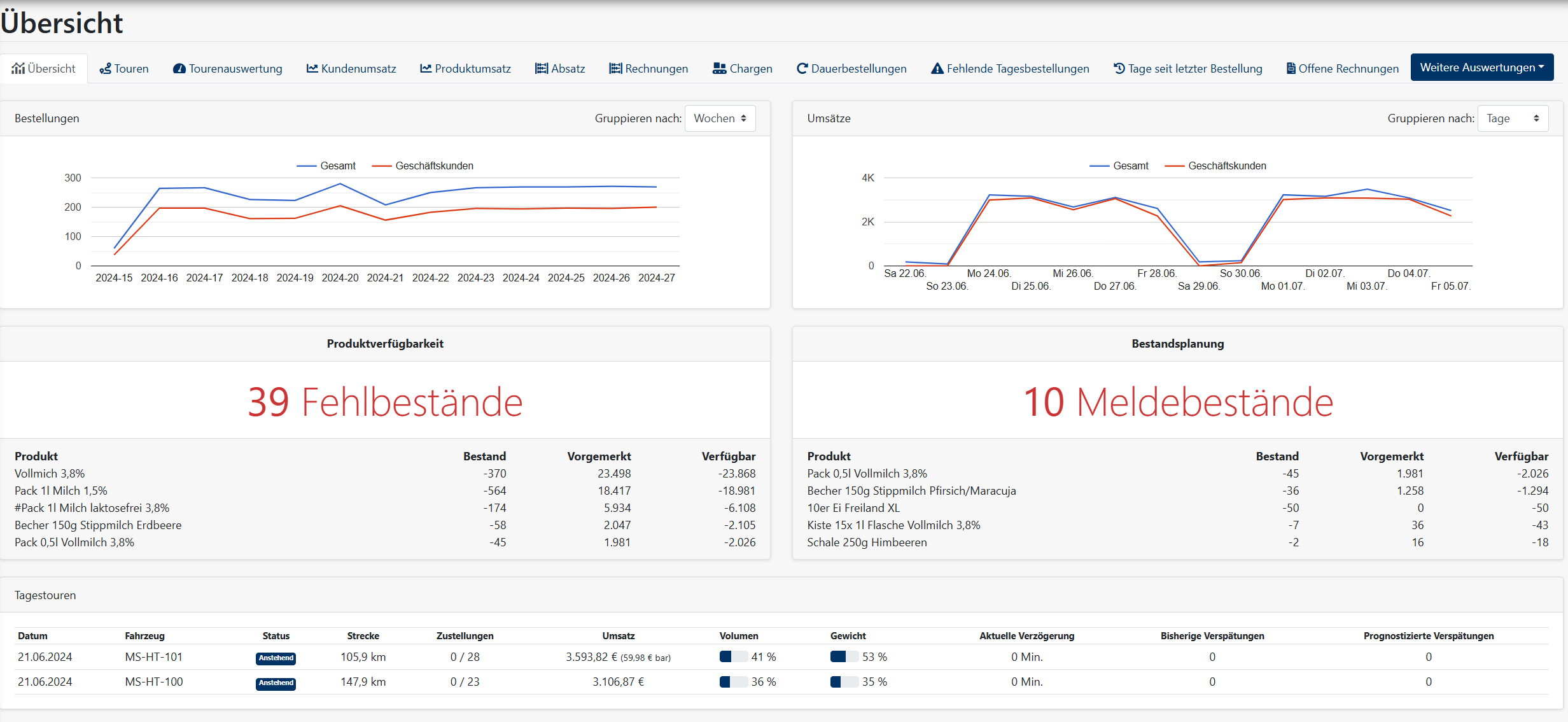Click the 39 Fehlbestände headline

[385, 402]
